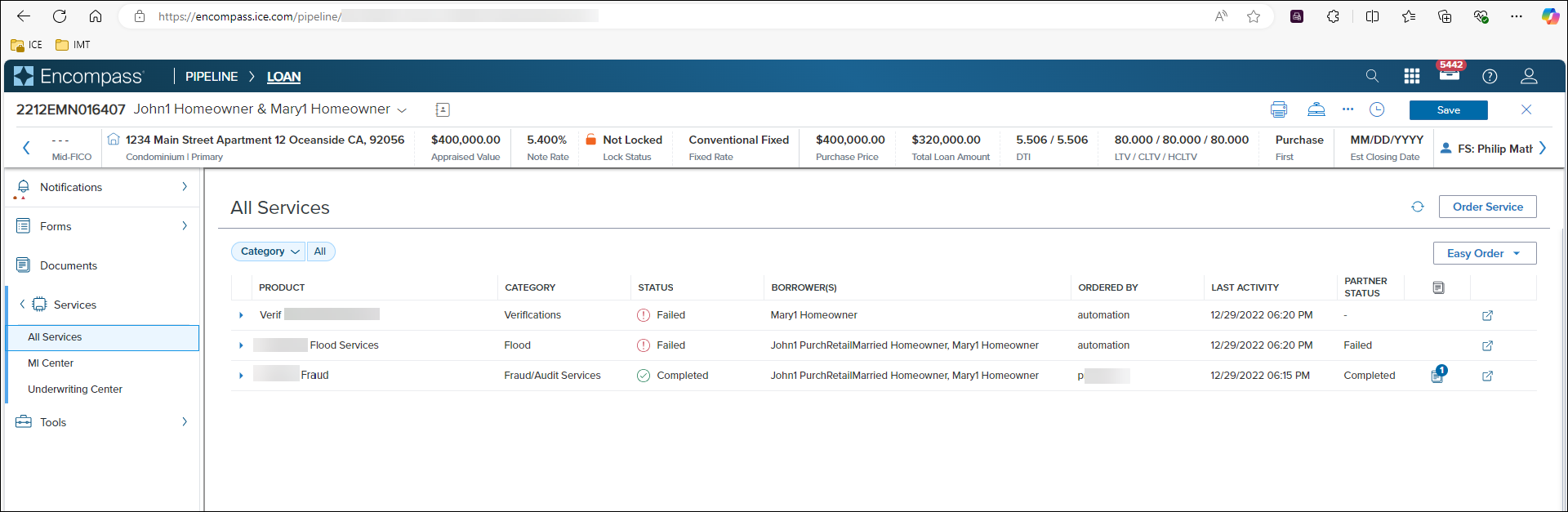This screenshot has height=512, width=1568.
Task: Click the Order Service button
Action: (x=1487, y=207)
